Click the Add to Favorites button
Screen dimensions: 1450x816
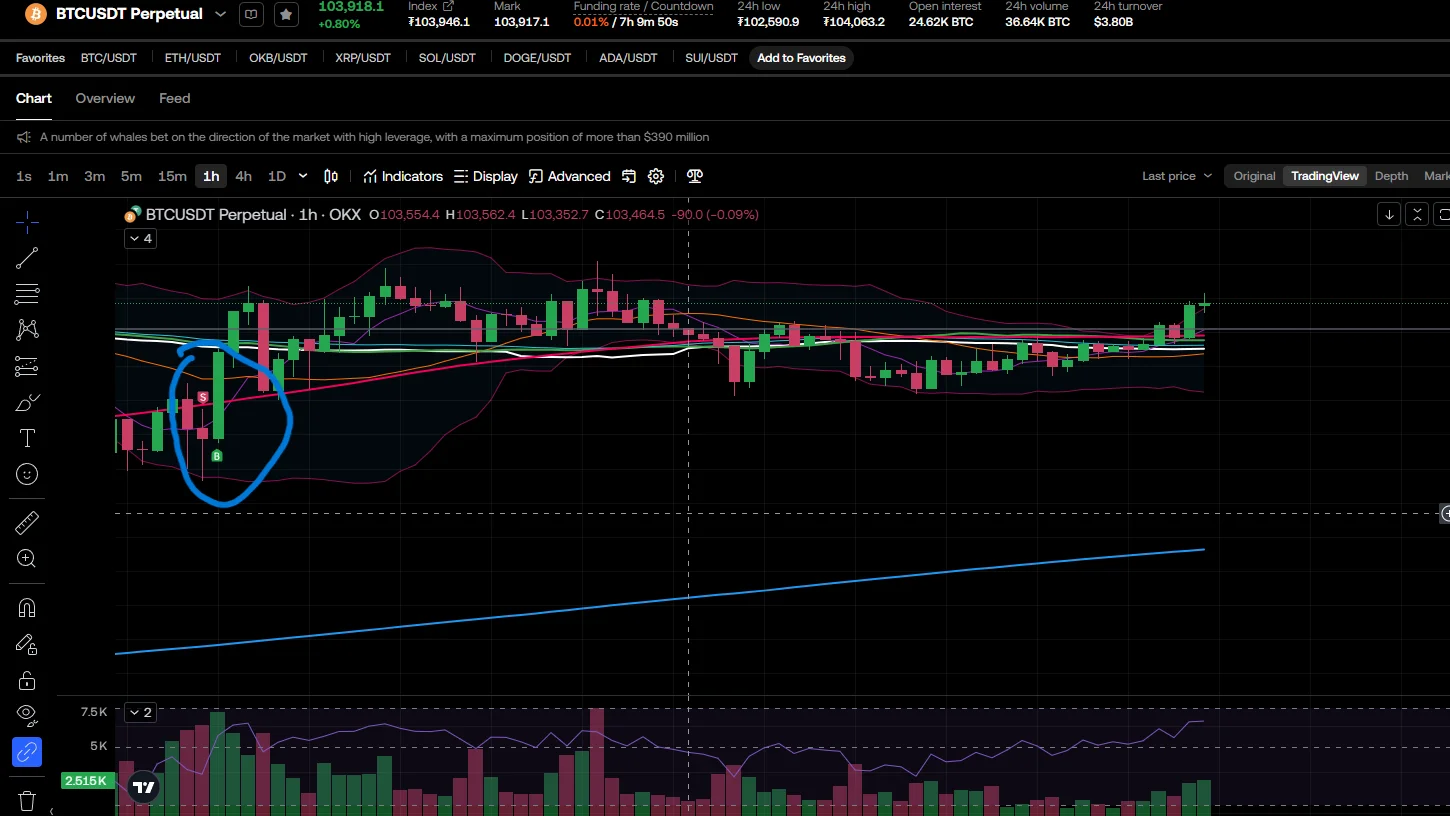[x=801, y=58]
